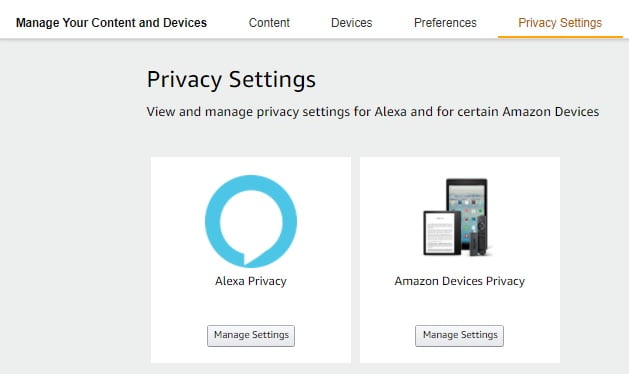Open the Content tab
Image resolution: width=629 pixels, height=374 pixels.
[269, 22]
